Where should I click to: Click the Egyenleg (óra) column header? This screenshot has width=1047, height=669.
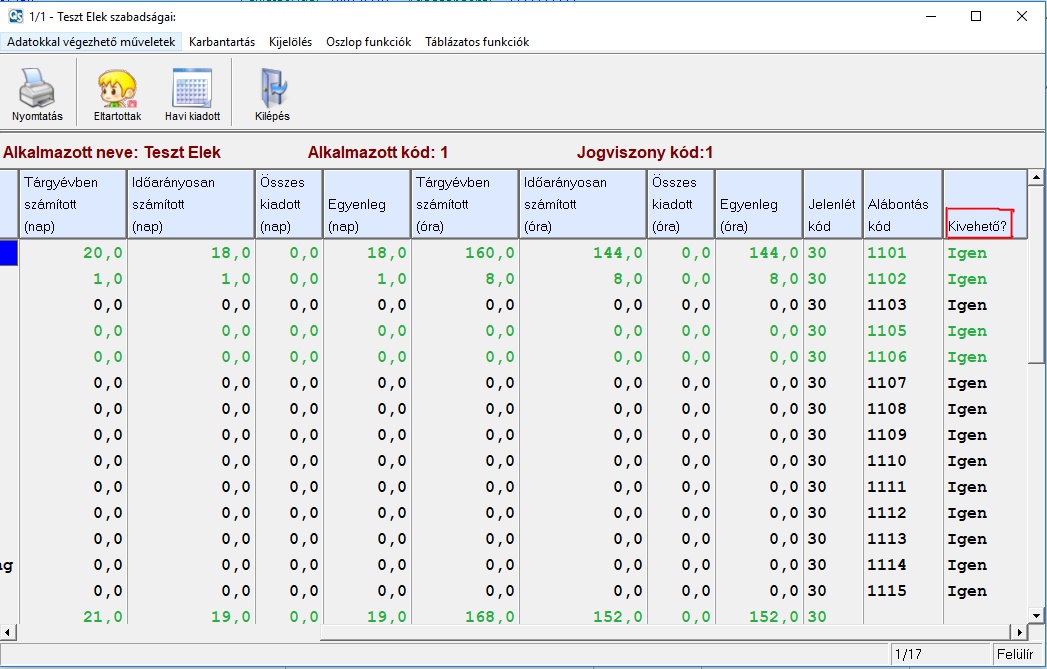[x=758, y=204]
